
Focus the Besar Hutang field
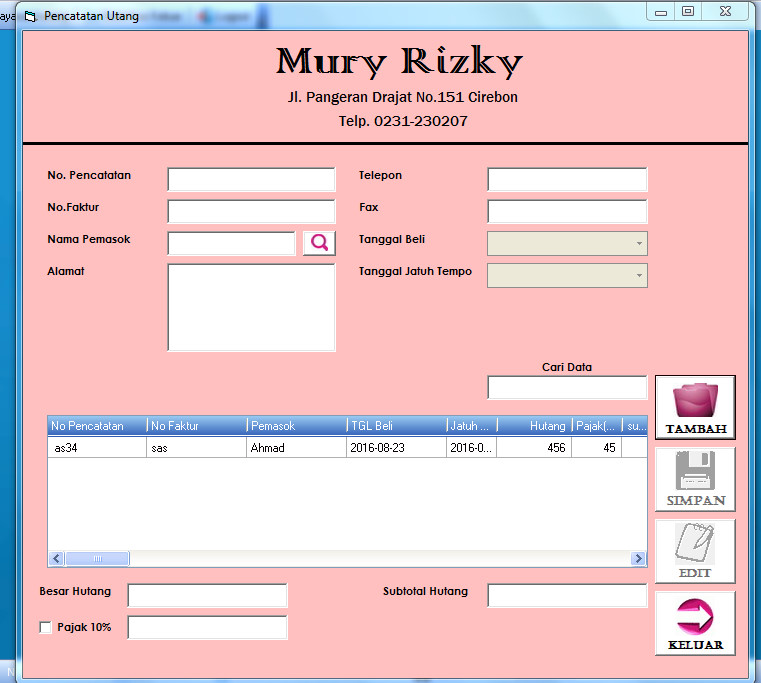click(207, 596)
